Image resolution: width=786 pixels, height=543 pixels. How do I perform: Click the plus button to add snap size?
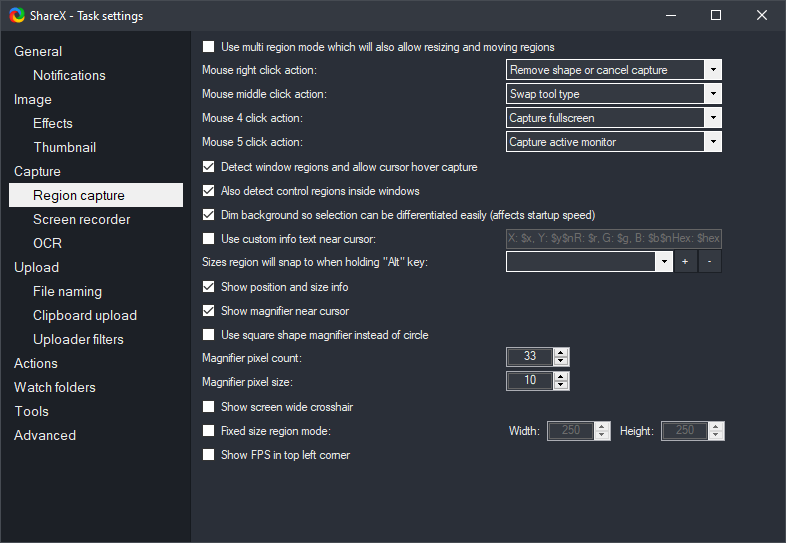pos(685,262)
